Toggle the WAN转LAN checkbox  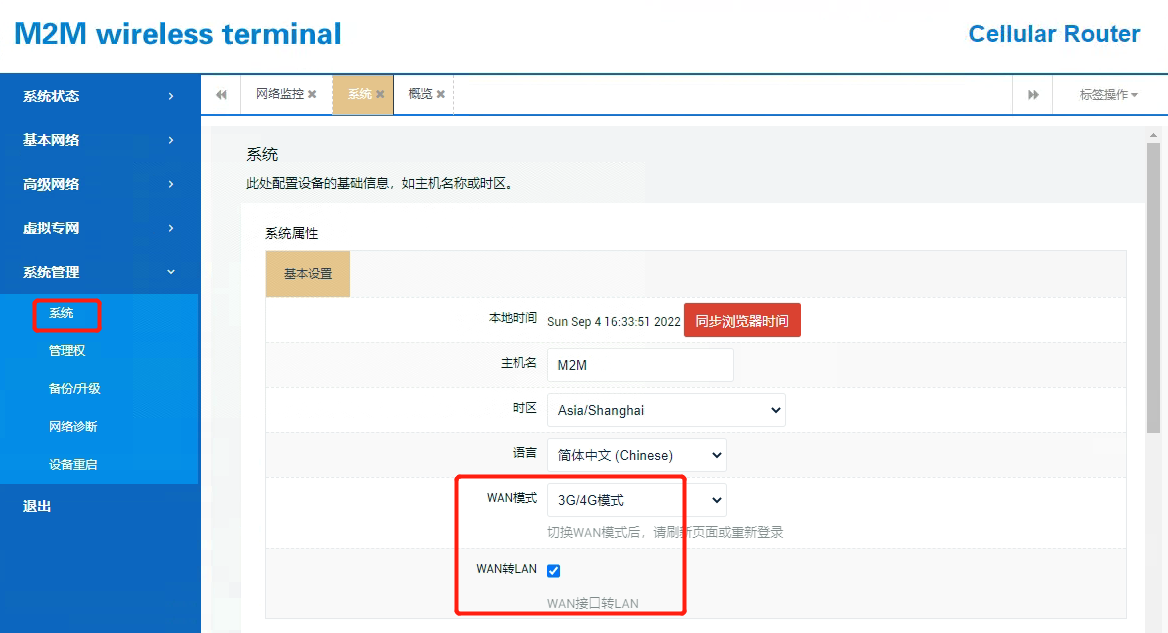(554, 570)
